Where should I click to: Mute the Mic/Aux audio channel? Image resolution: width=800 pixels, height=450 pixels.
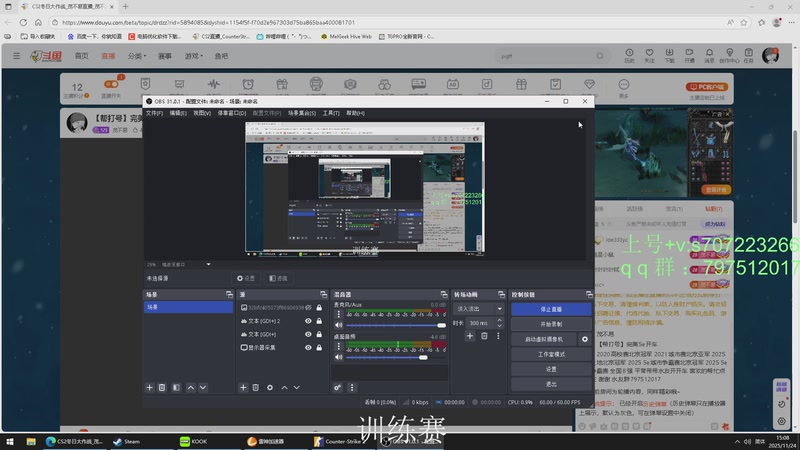coord(338,325)
